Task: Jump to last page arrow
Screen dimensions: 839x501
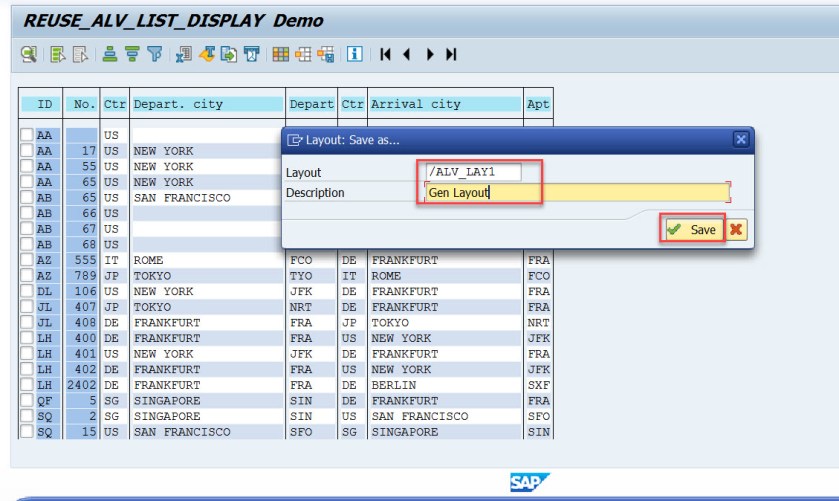Action: (x=451, y=54)
